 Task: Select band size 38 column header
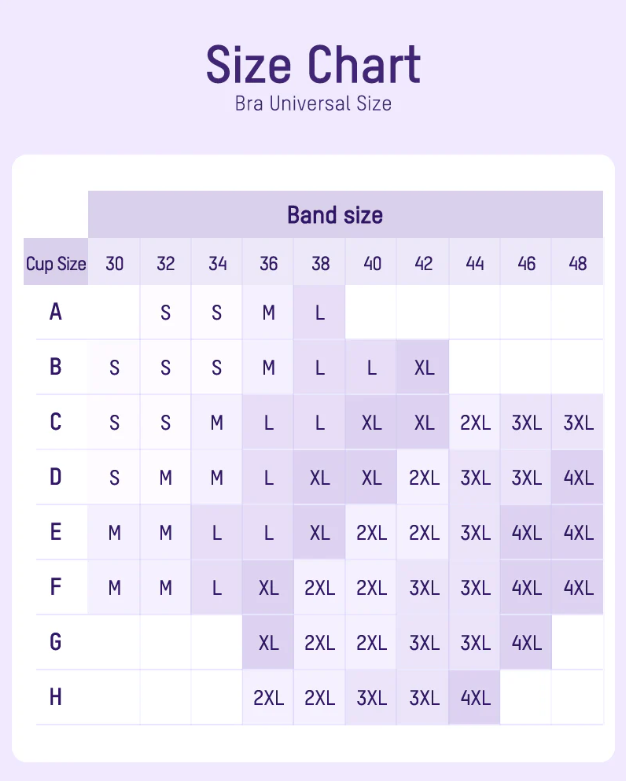[x=320, y=264]
